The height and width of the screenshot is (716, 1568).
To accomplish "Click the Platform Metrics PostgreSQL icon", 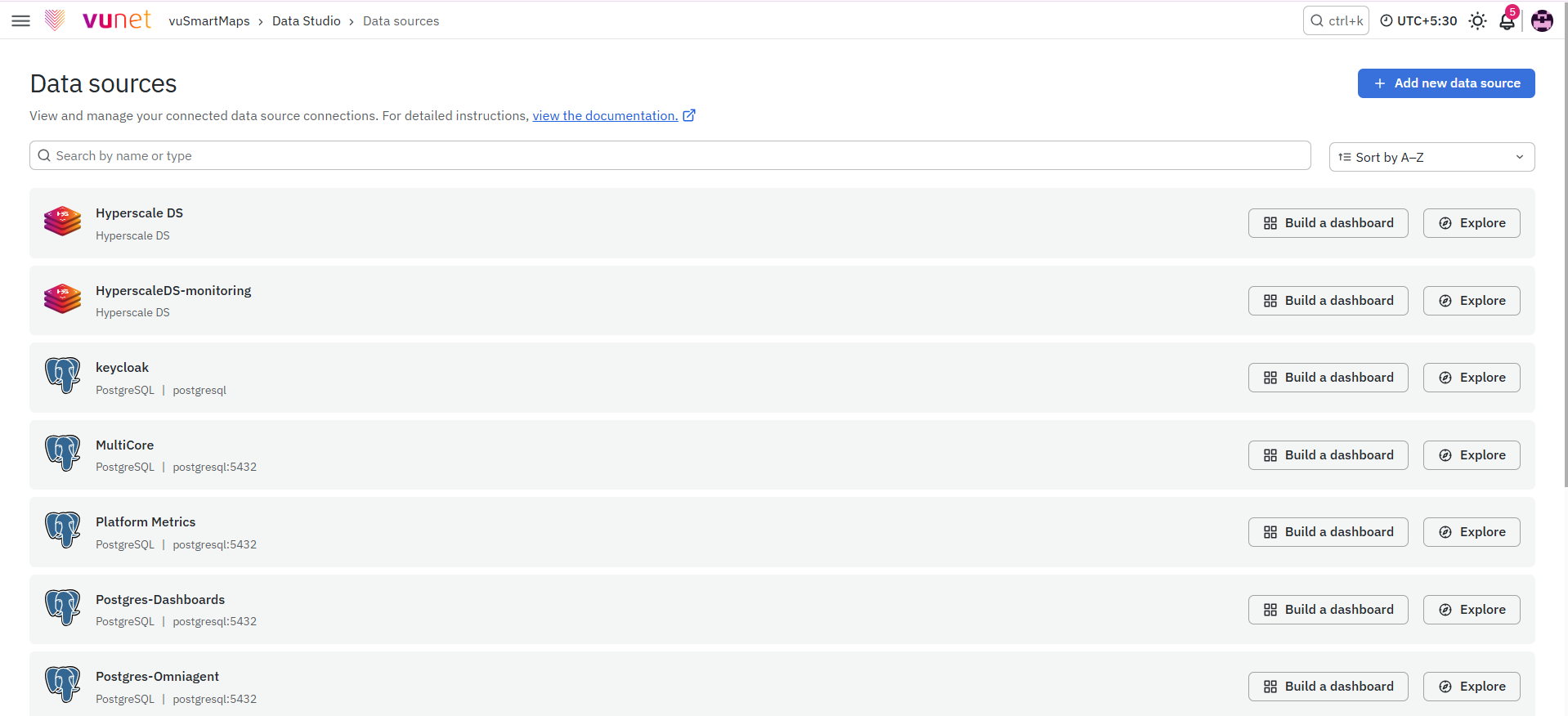I will tap(63, 530).
